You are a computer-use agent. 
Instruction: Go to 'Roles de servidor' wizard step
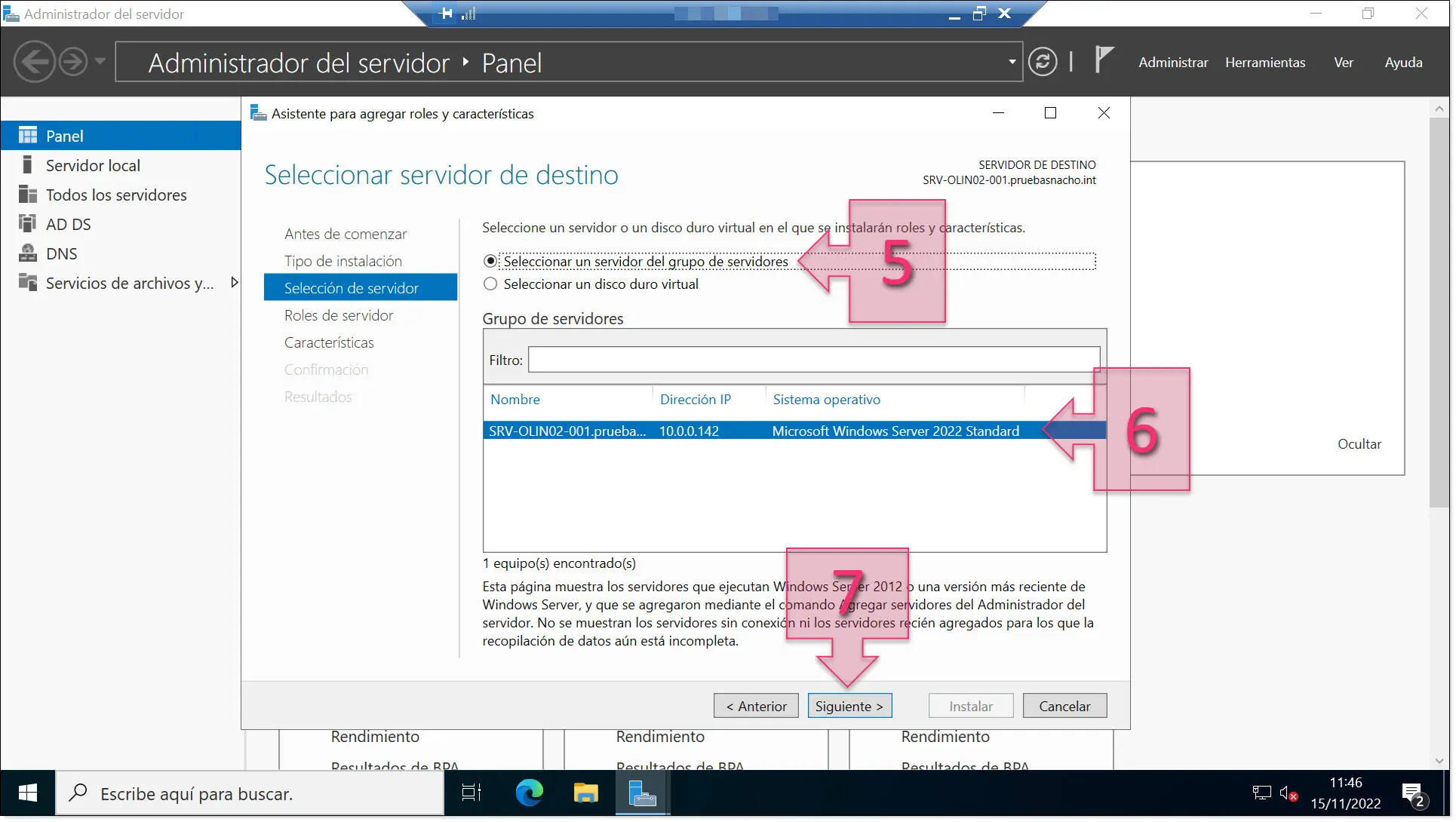(x=339, y=316)
